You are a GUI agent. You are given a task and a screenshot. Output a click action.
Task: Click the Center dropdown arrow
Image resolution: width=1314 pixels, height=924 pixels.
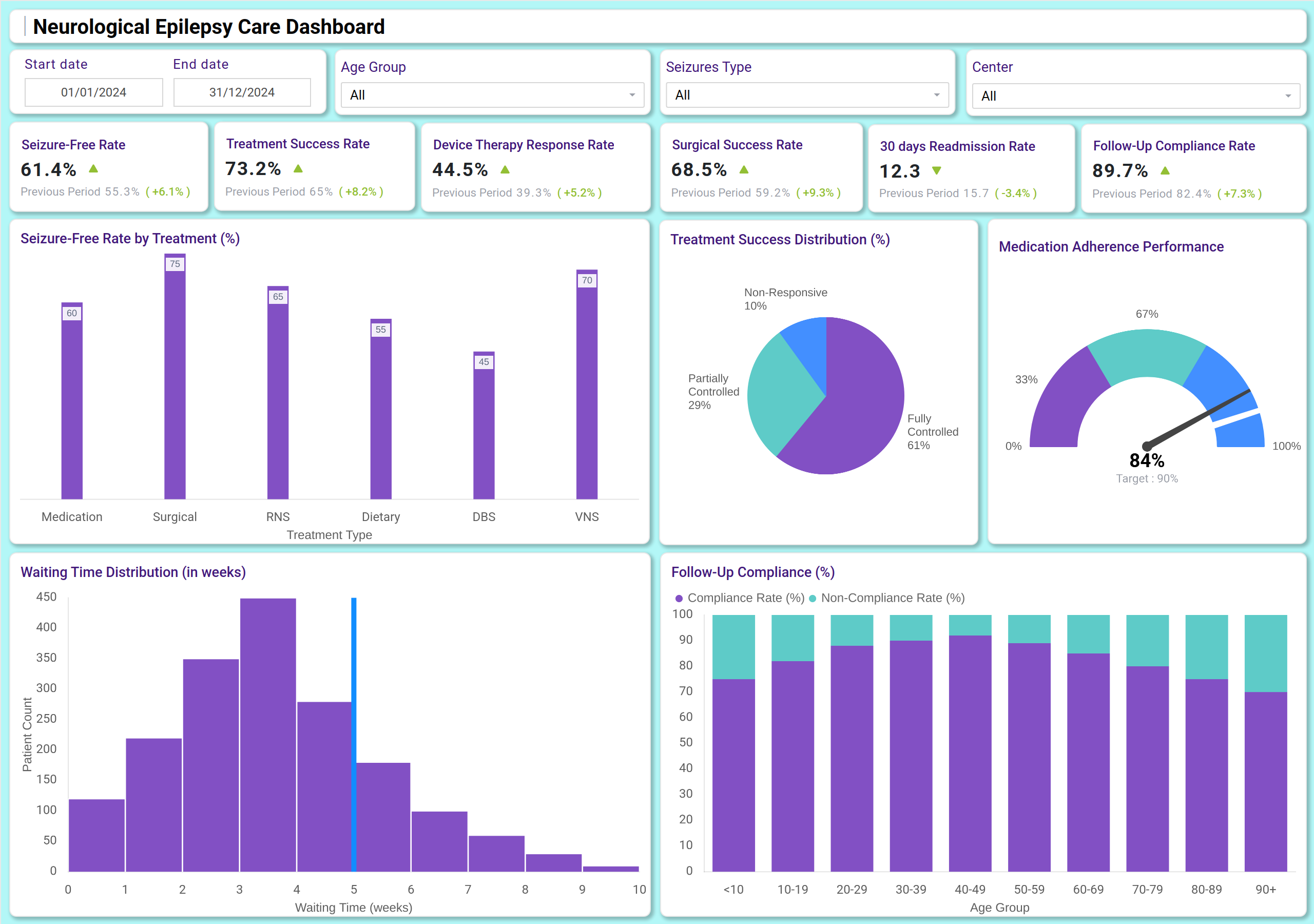1288,96
